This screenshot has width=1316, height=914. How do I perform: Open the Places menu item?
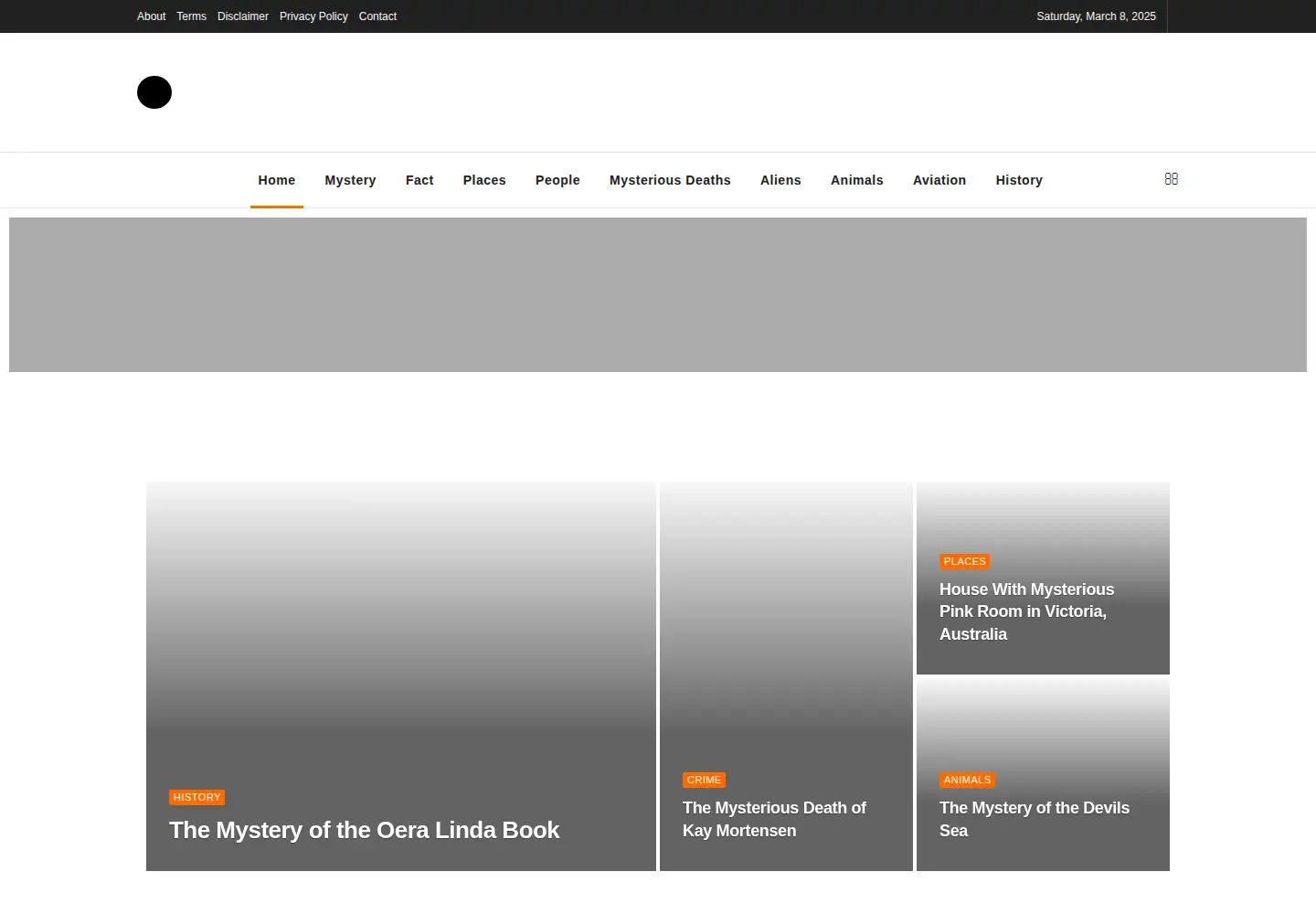[484, 180]
